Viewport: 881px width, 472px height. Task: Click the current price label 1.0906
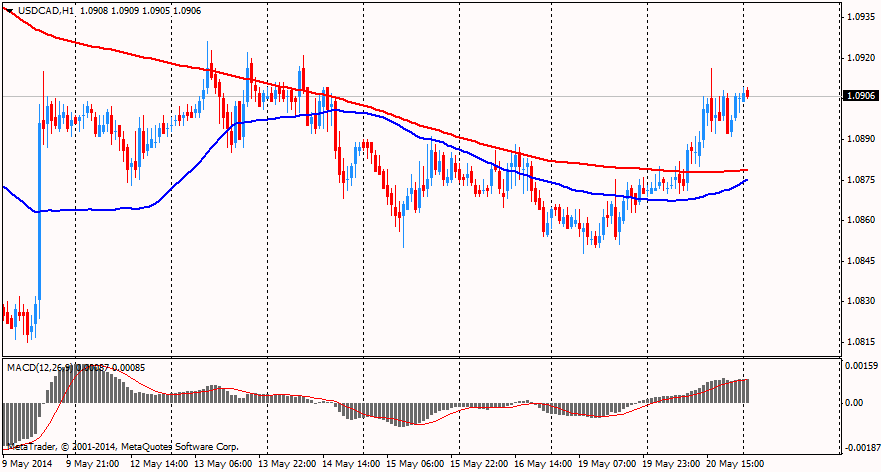(x=860, y=96)
